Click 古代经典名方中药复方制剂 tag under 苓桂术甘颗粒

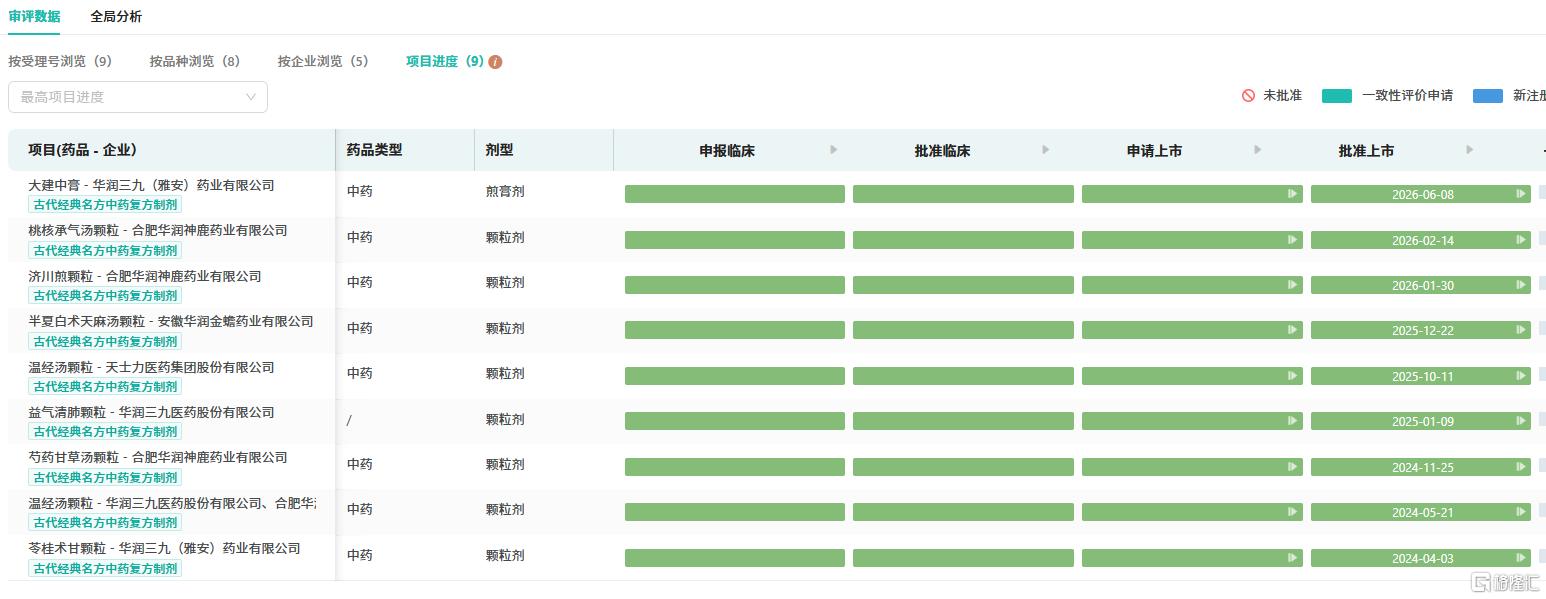pyautogui.click(x=105, y=569)
